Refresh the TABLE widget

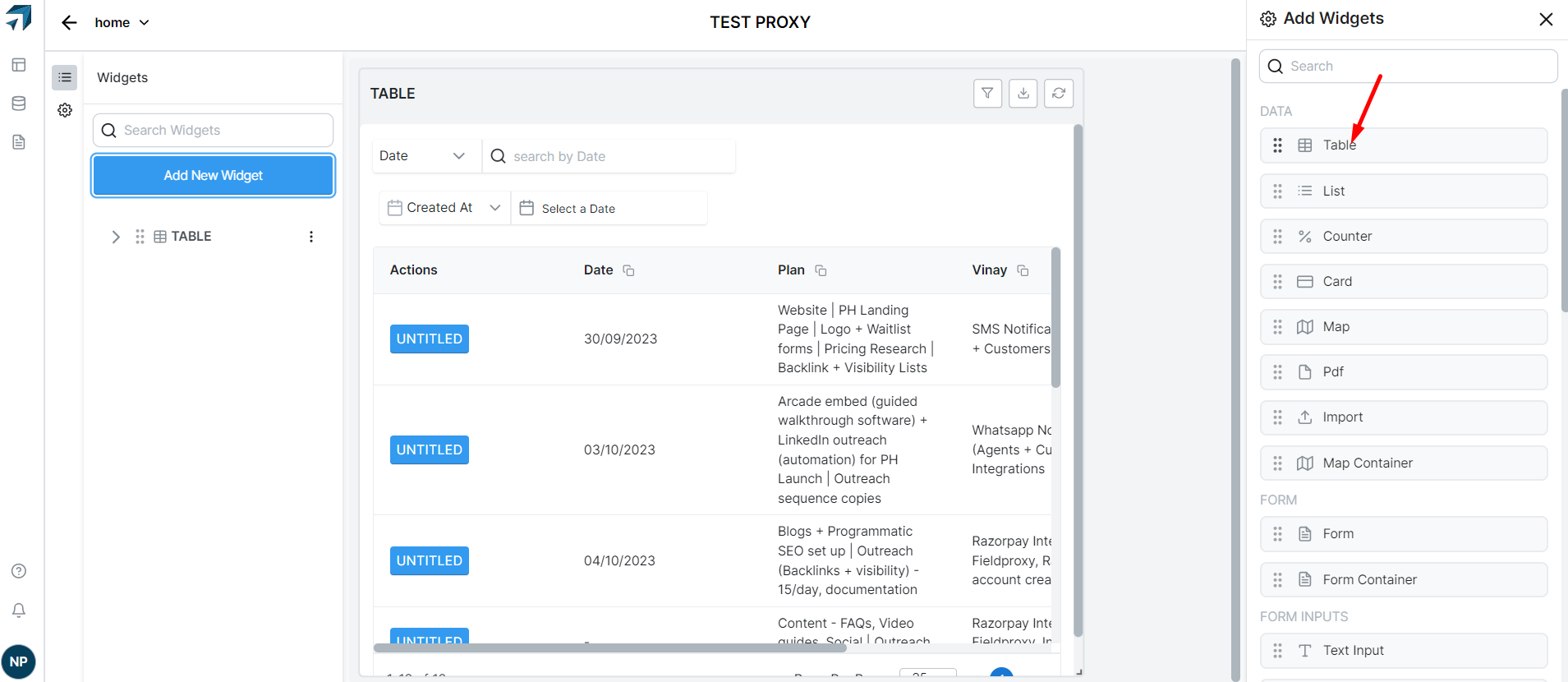point(1059,94)
